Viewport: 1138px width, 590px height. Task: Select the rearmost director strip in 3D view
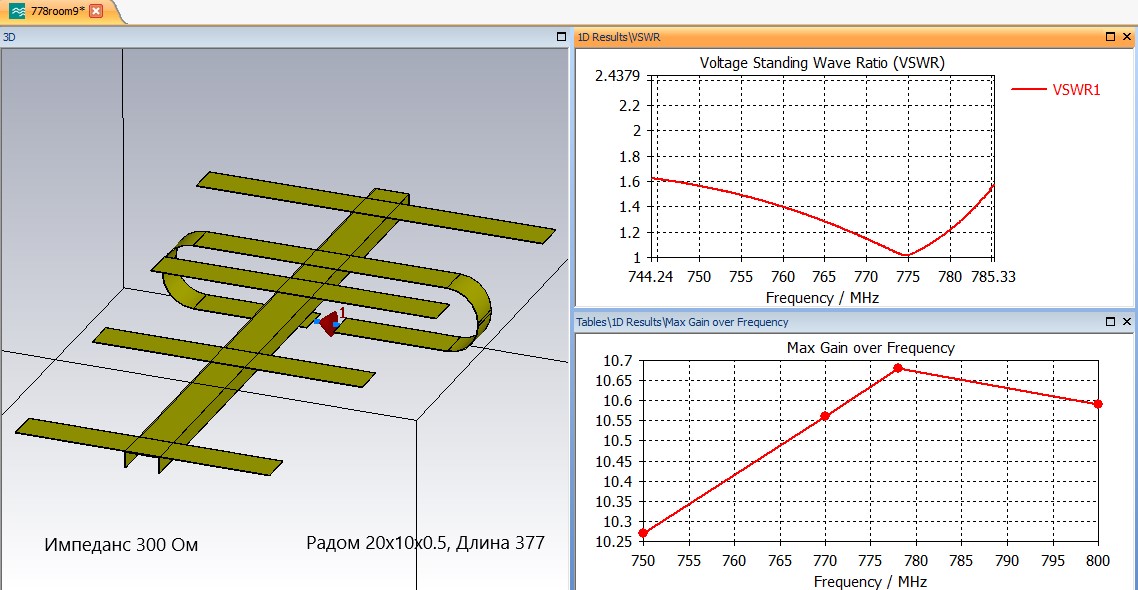[x=375, y=208]
